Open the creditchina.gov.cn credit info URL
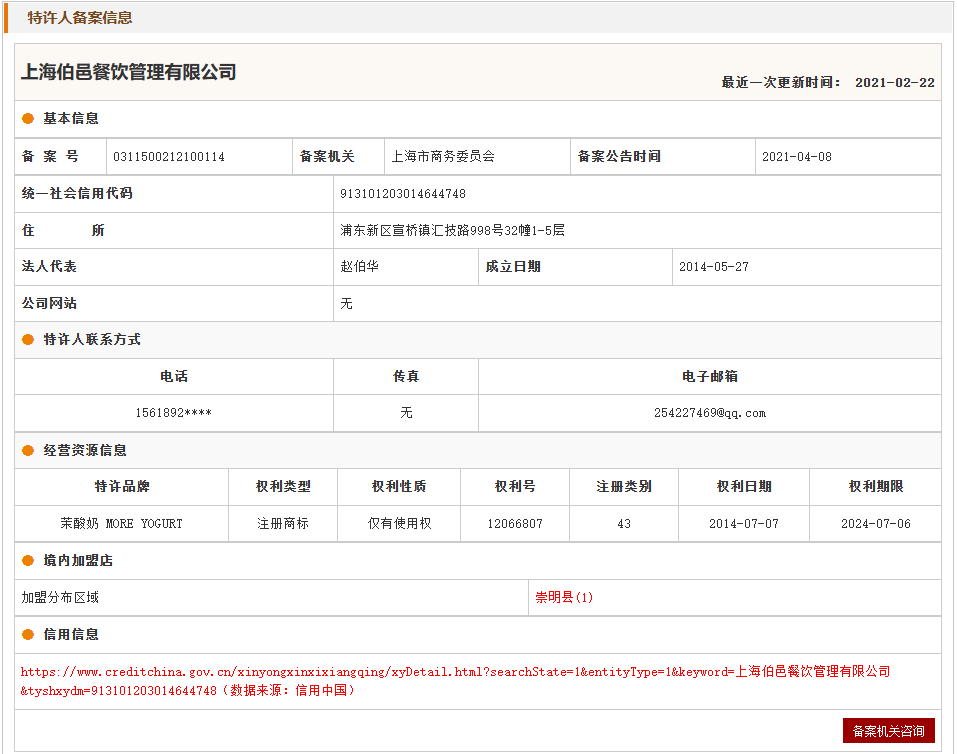The height and width of the screenshot is (754, 957). 455,672
